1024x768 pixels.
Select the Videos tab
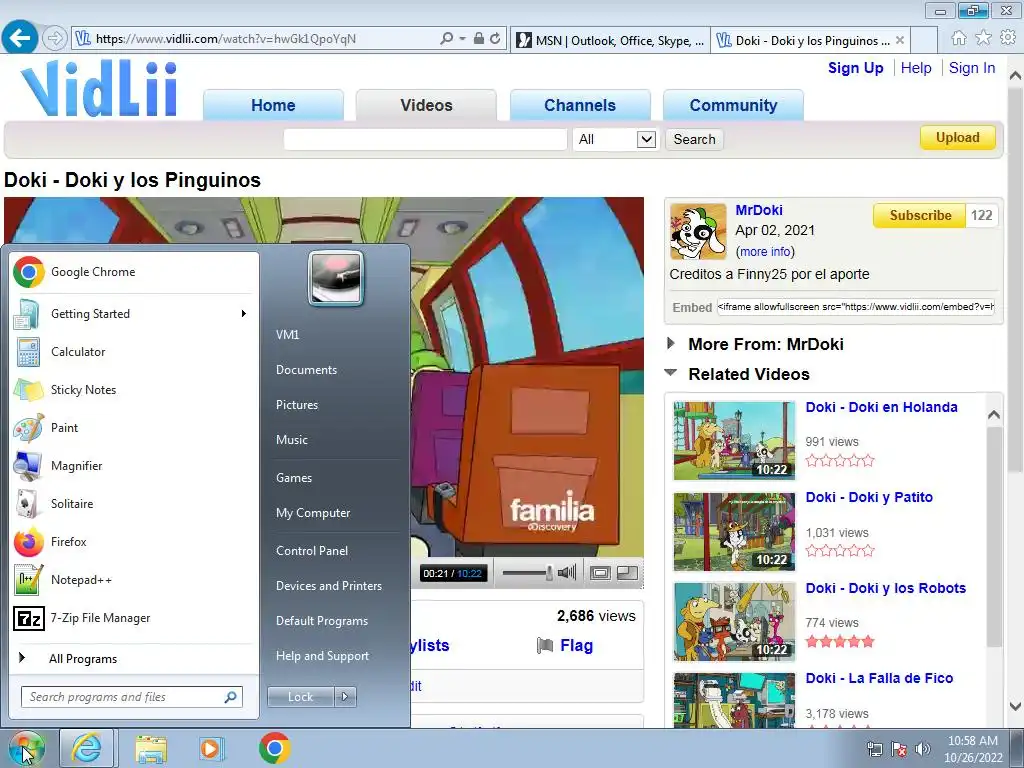pyautogui.click(x=426, y=105)
